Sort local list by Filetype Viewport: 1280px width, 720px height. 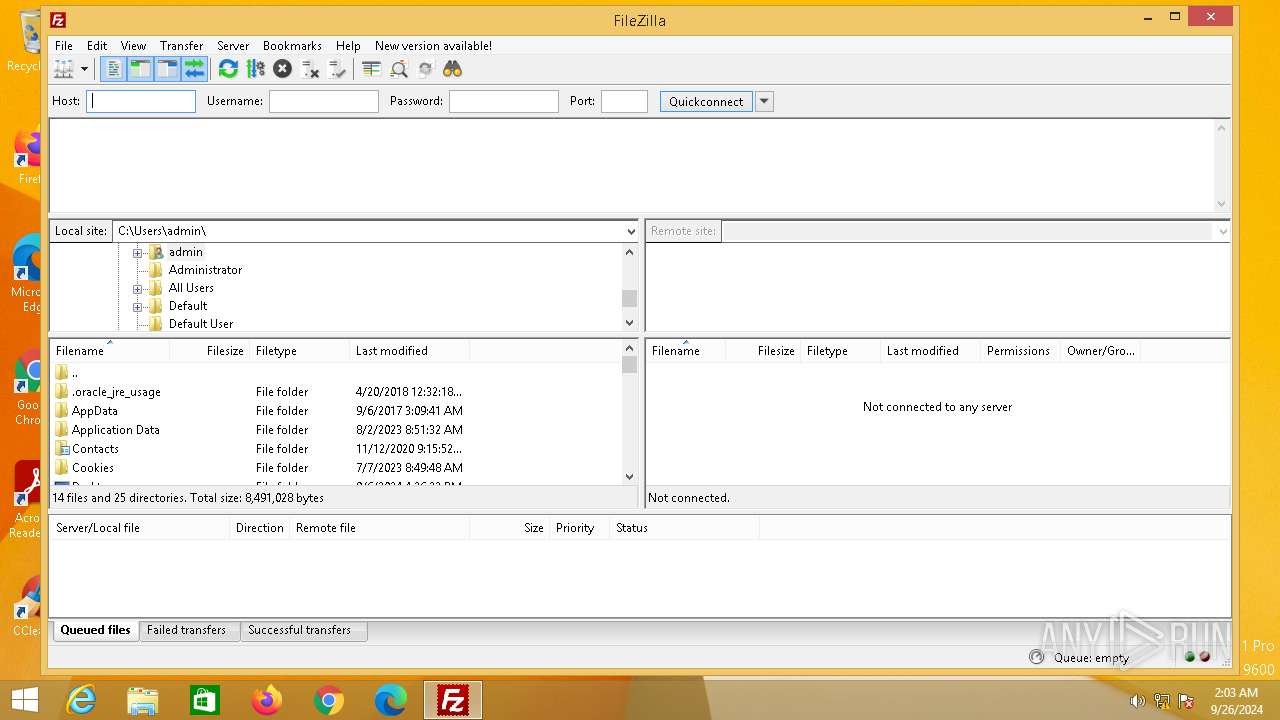(299, 351)
